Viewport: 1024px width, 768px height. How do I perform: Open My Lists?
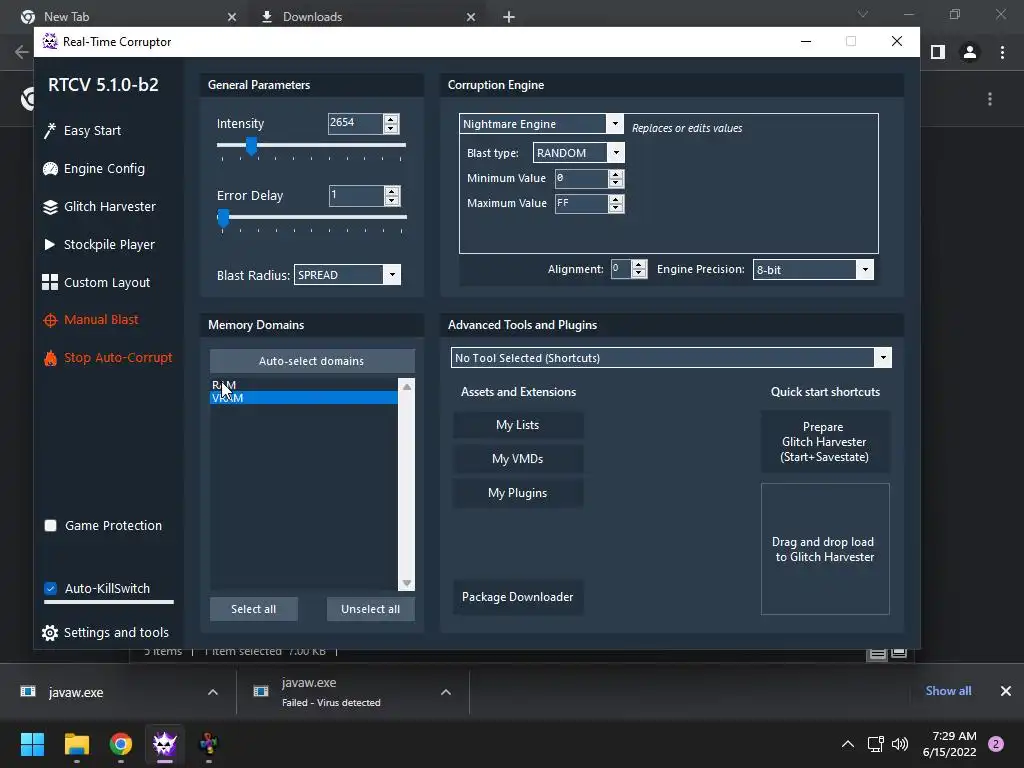point(518,425)
